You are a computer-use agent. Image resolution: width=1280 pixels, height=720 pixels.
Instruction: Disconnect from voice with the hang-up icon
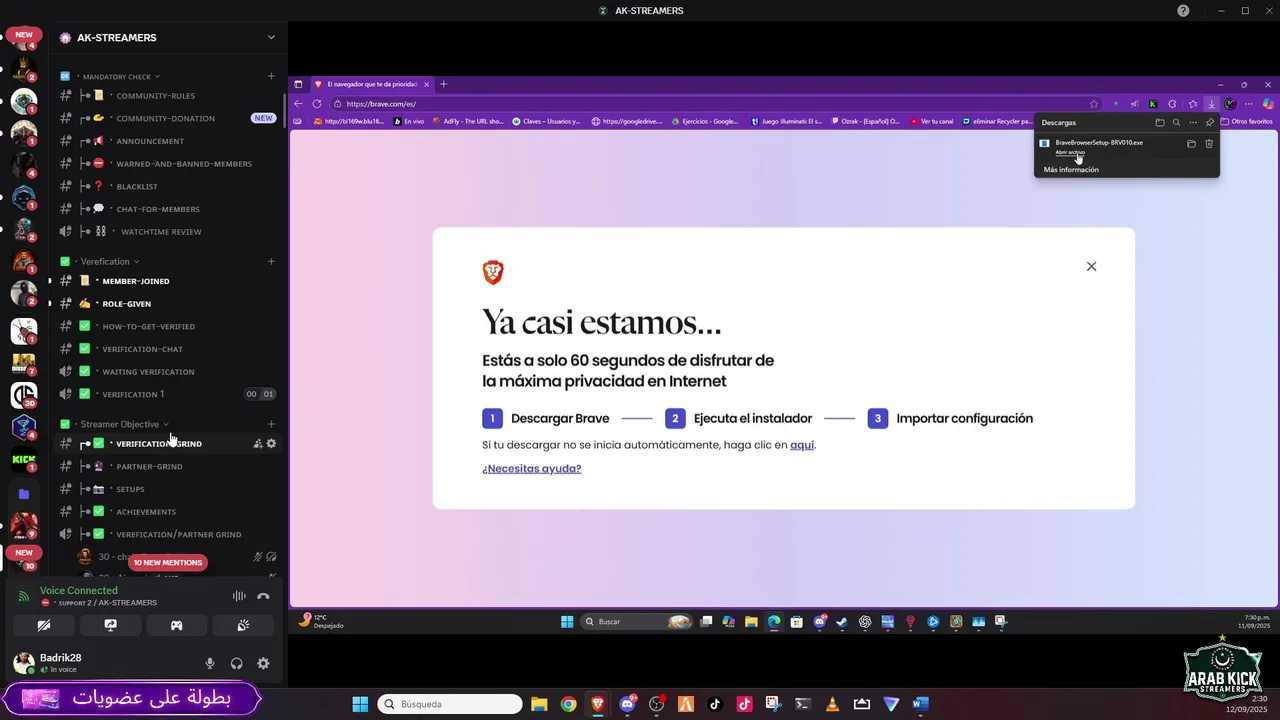tap(263, 596)
